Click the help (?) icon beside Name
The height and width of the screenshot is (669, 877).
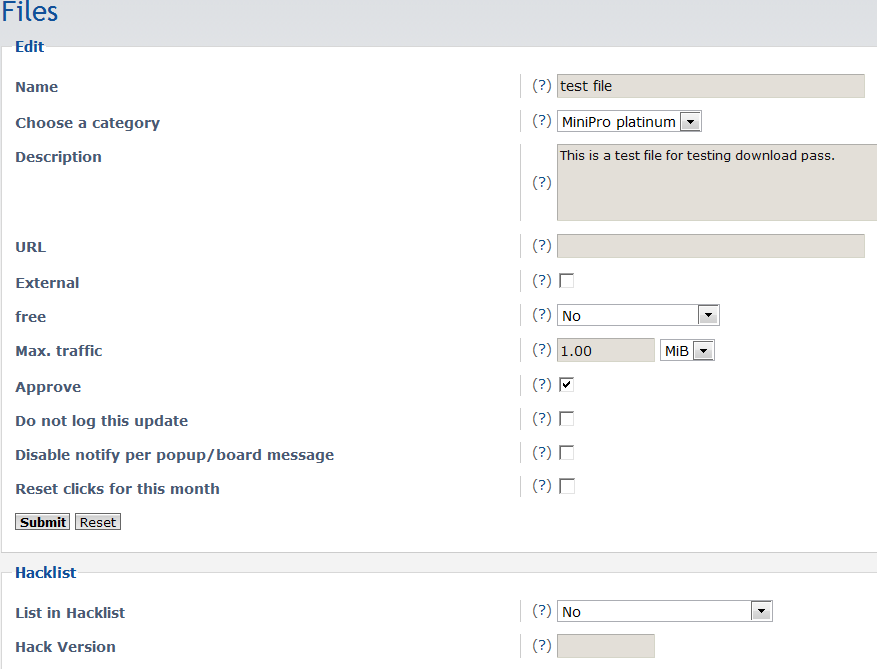click(542, 86)
